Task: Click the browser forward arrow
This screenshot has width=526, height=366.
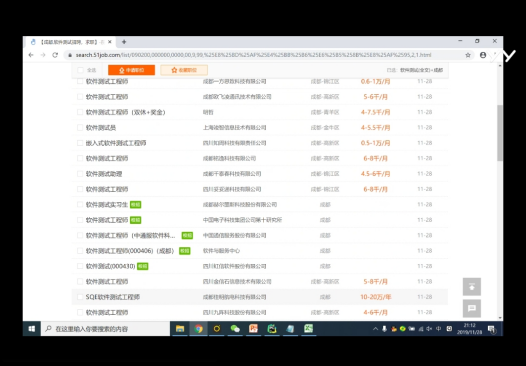Action: click(x=43, y=55)
